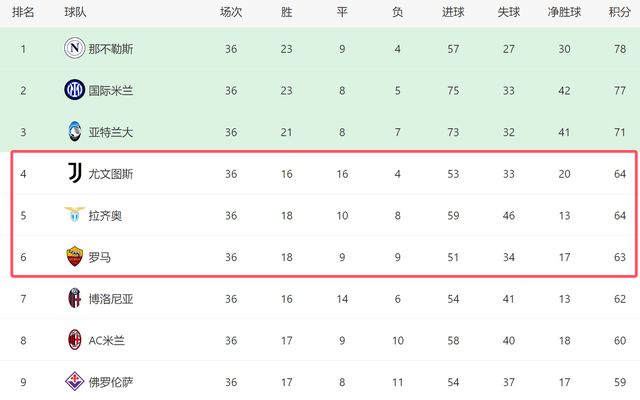Open the Lazio eagle crest
This screenshot has width=640, height=400.
[x=74, y=215]
